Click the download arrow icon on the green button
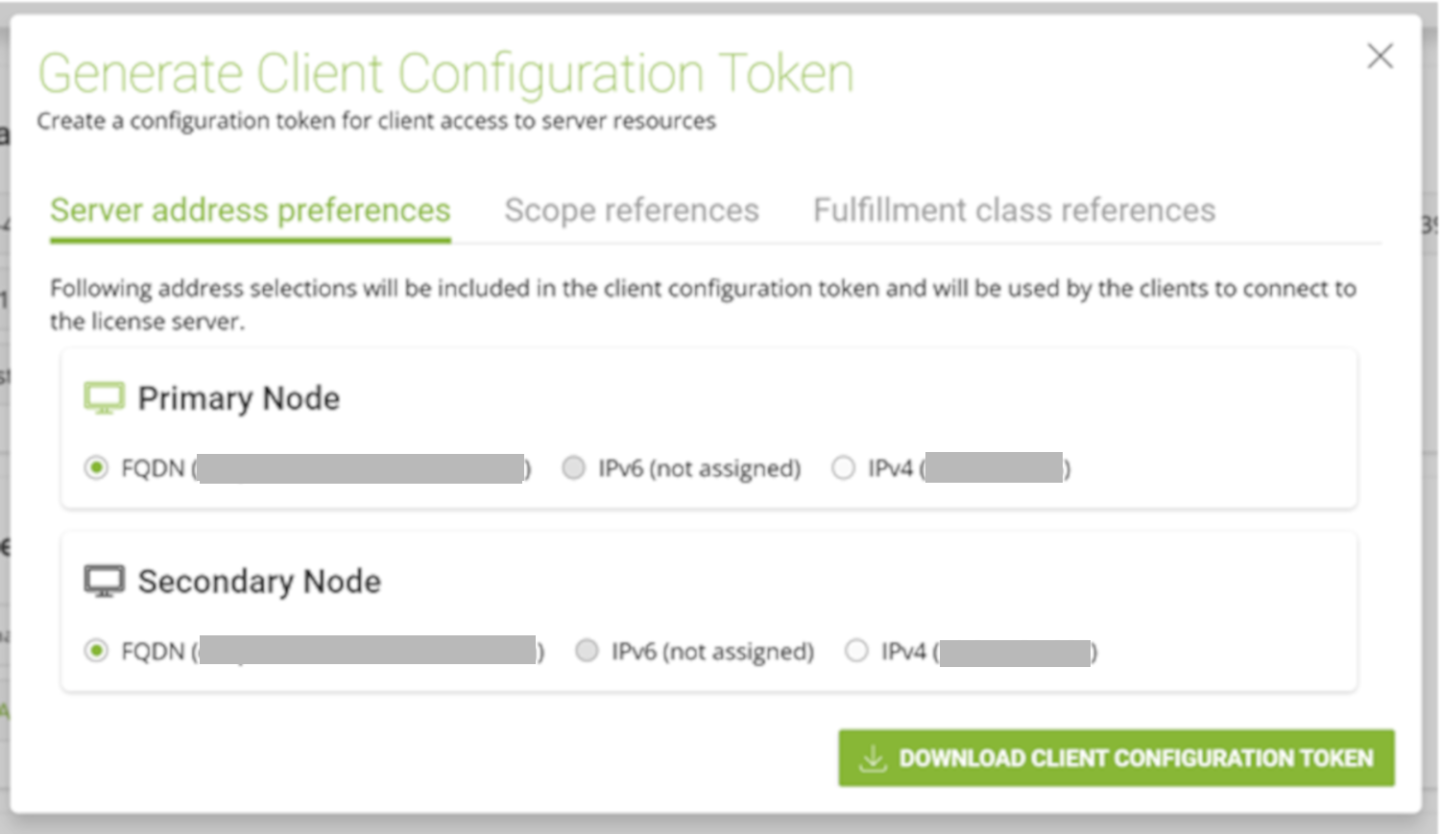Viewport: 1440px width, 834px height. pos(873,758)
